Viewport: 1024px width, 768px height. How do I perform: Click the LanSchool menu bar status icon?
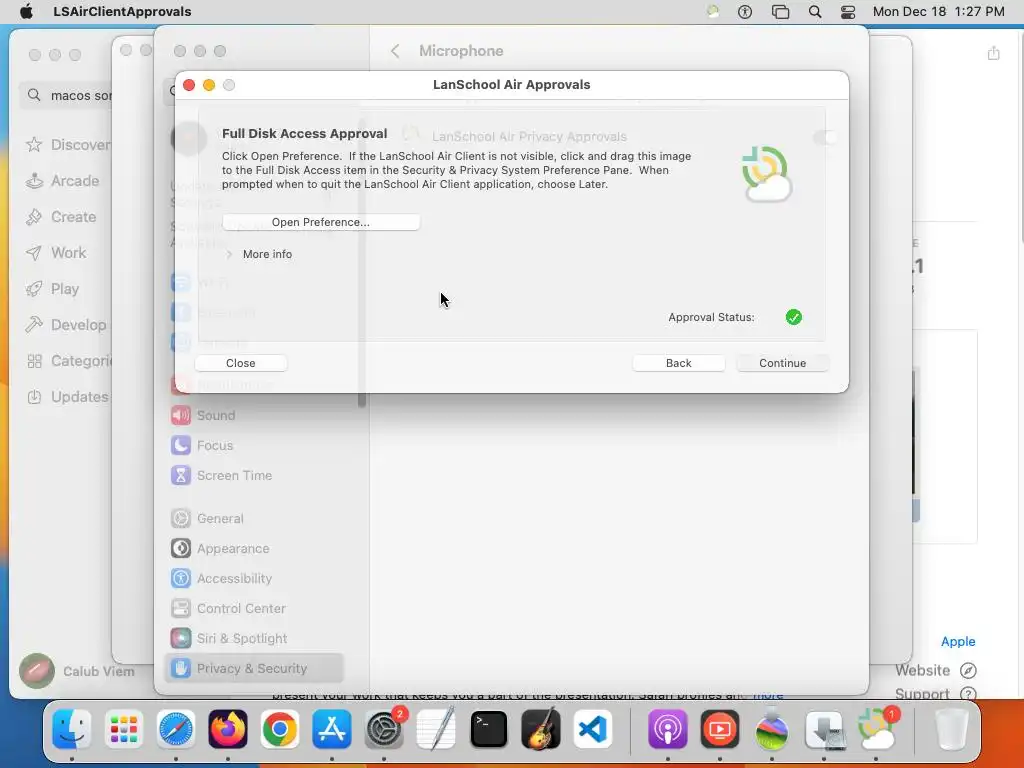[x=713, y=12]
